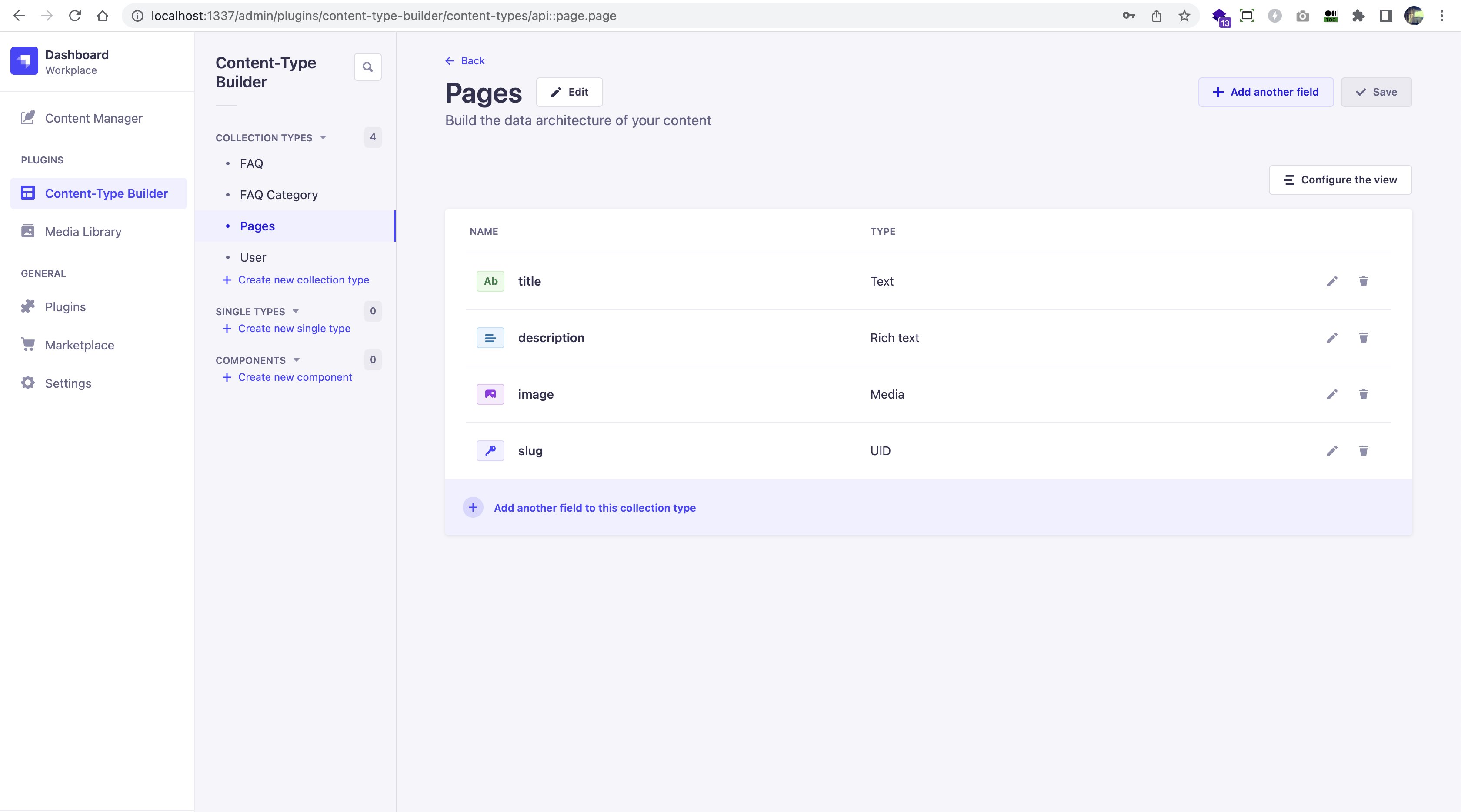
Task: Open Settings from the sidebar
Action: coord(68,383)
